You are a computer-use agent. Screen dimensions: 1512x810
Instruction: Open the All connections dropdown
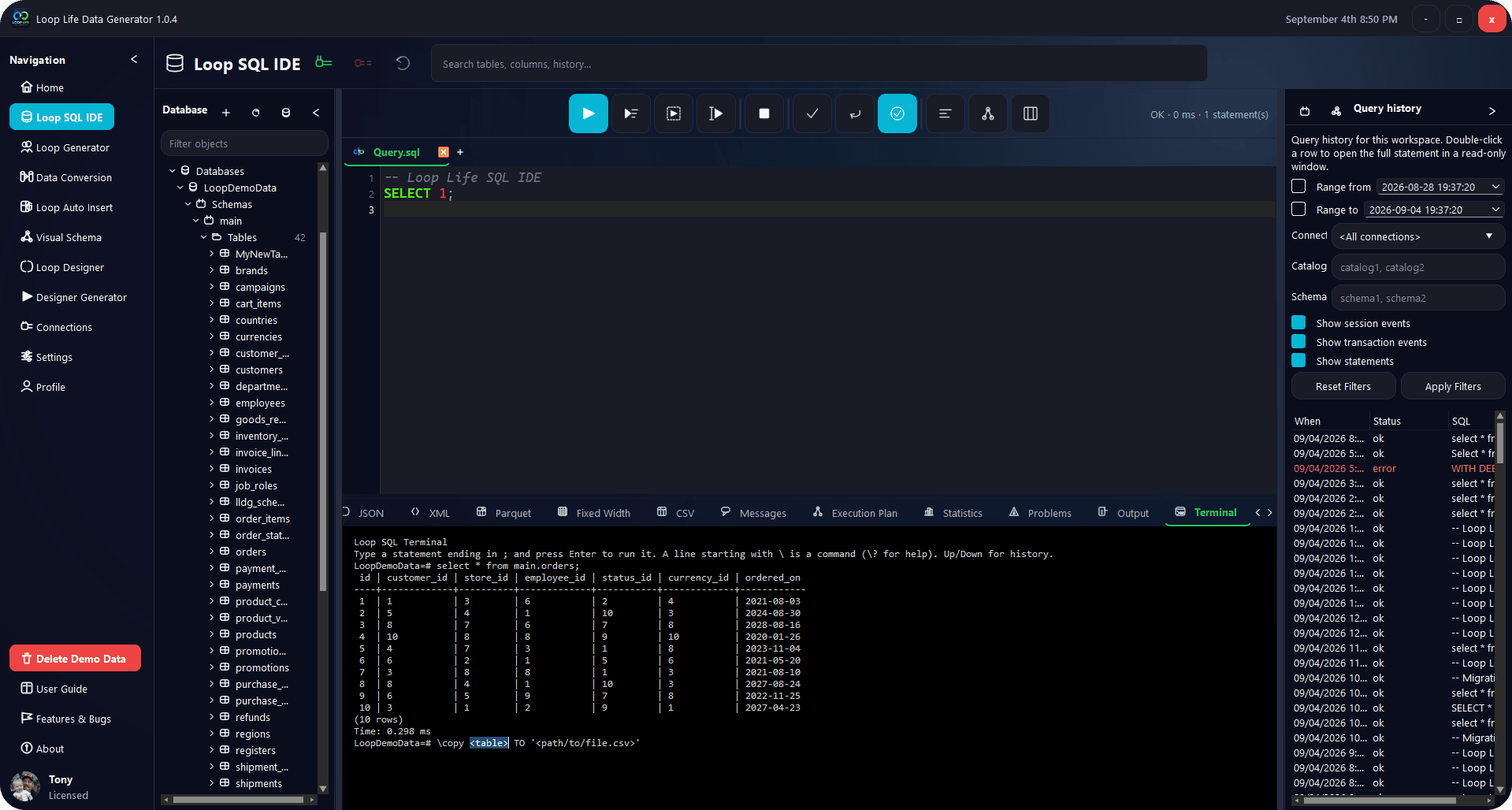click(x=1418, y=236)
